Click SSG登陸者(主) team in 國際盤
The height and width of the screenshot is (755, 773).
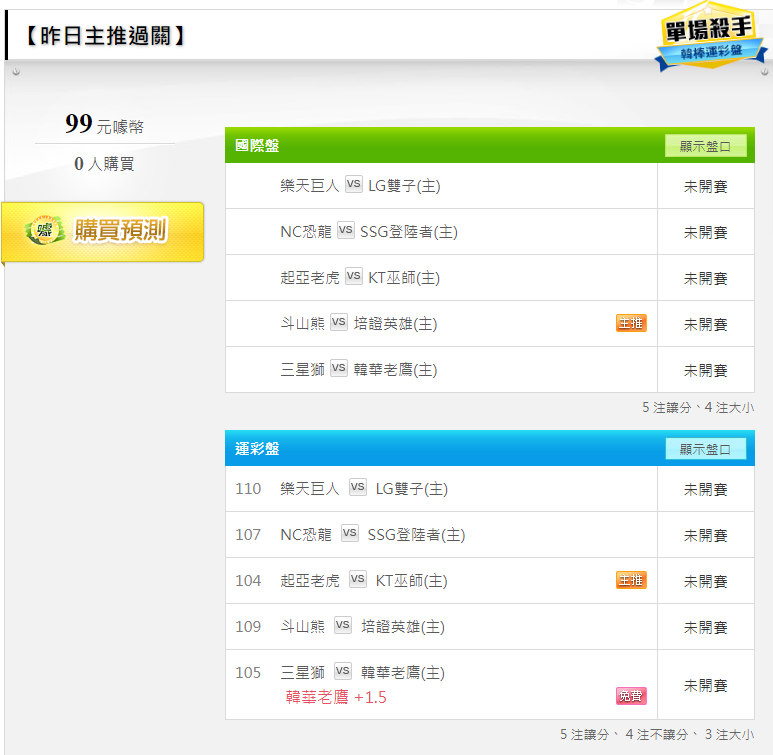click(409, 232)
